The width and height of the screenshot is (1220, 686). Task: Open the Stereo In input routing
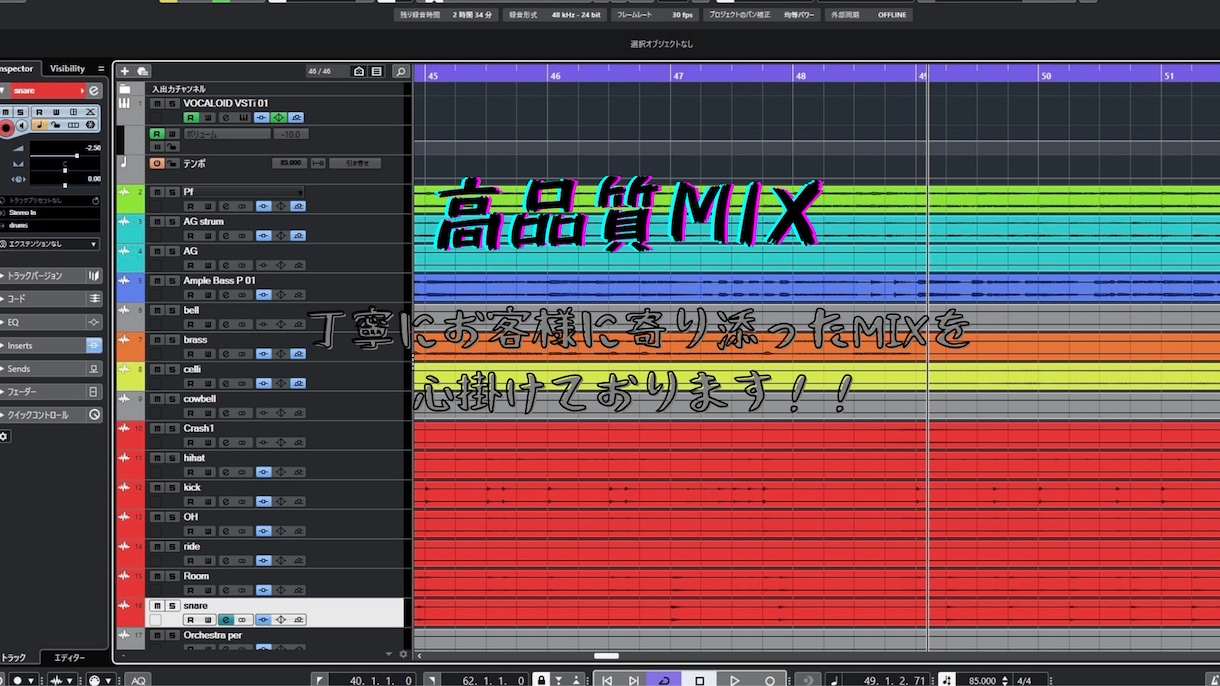[x=50, y=212]
